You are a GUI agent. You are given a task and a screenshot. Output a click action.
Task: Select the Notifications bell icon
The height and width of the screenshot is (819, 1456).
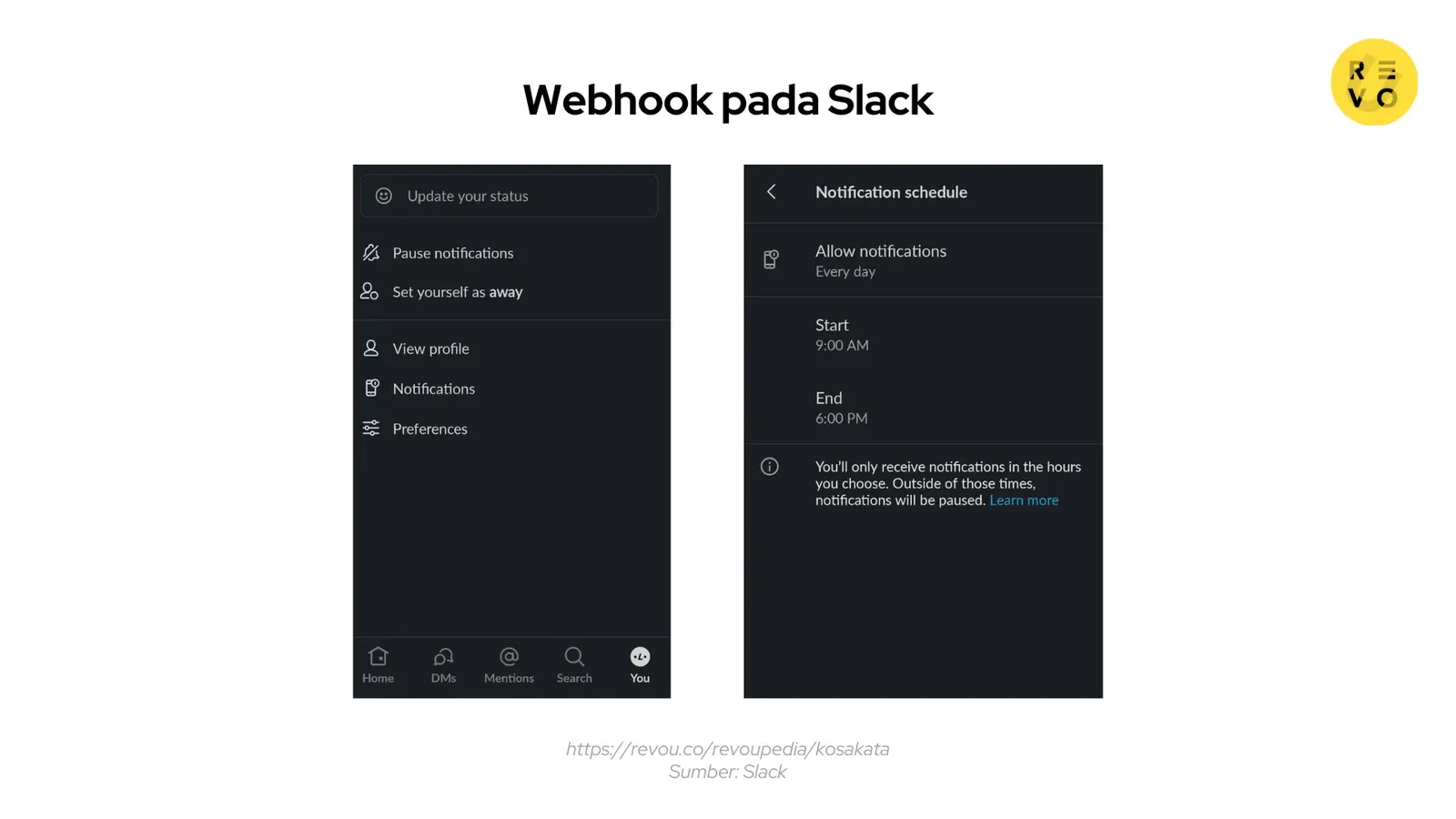coord(370,388)
